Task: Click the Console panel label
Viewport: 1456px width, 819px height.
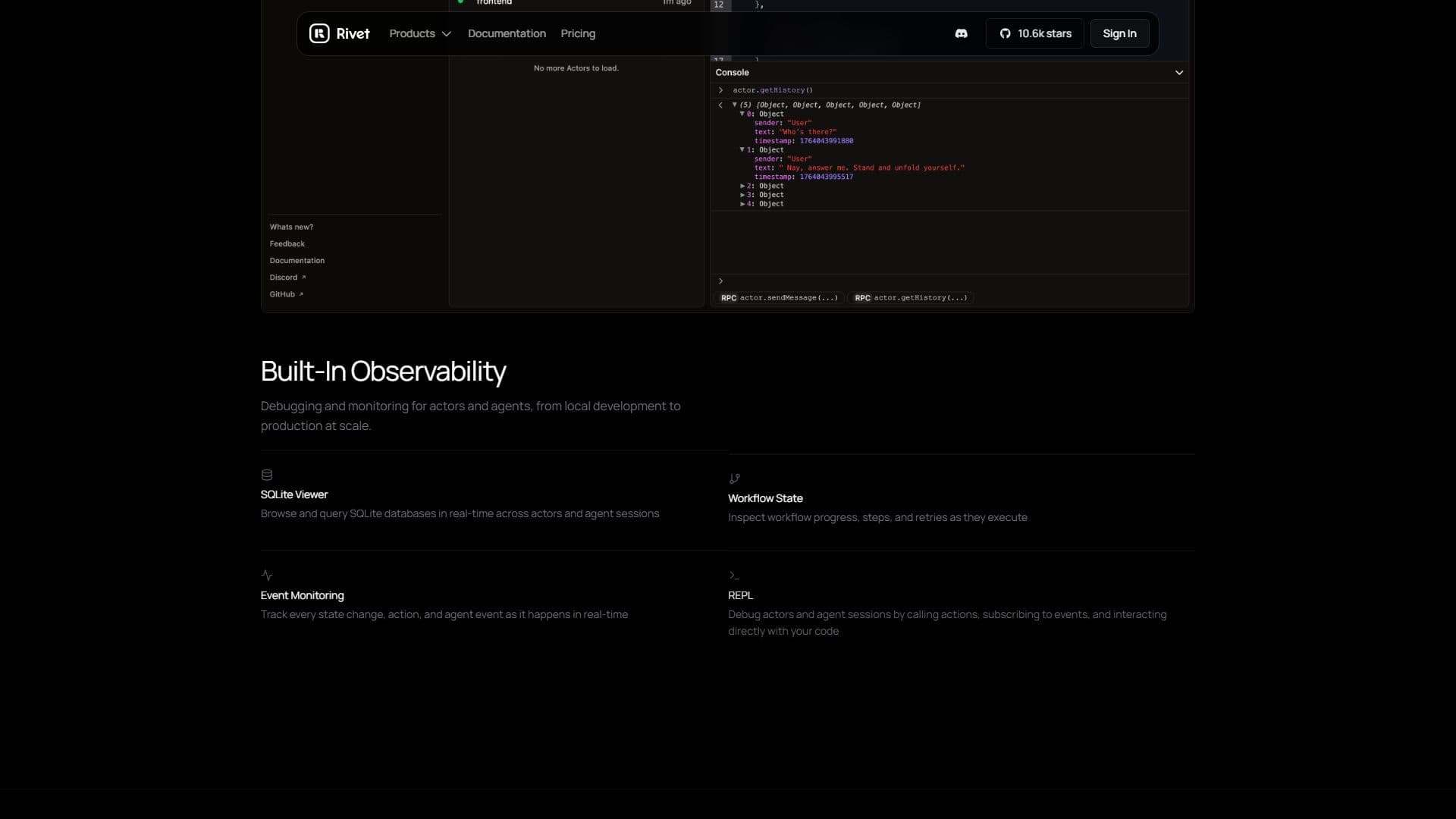Action: (x=732, y=73)
